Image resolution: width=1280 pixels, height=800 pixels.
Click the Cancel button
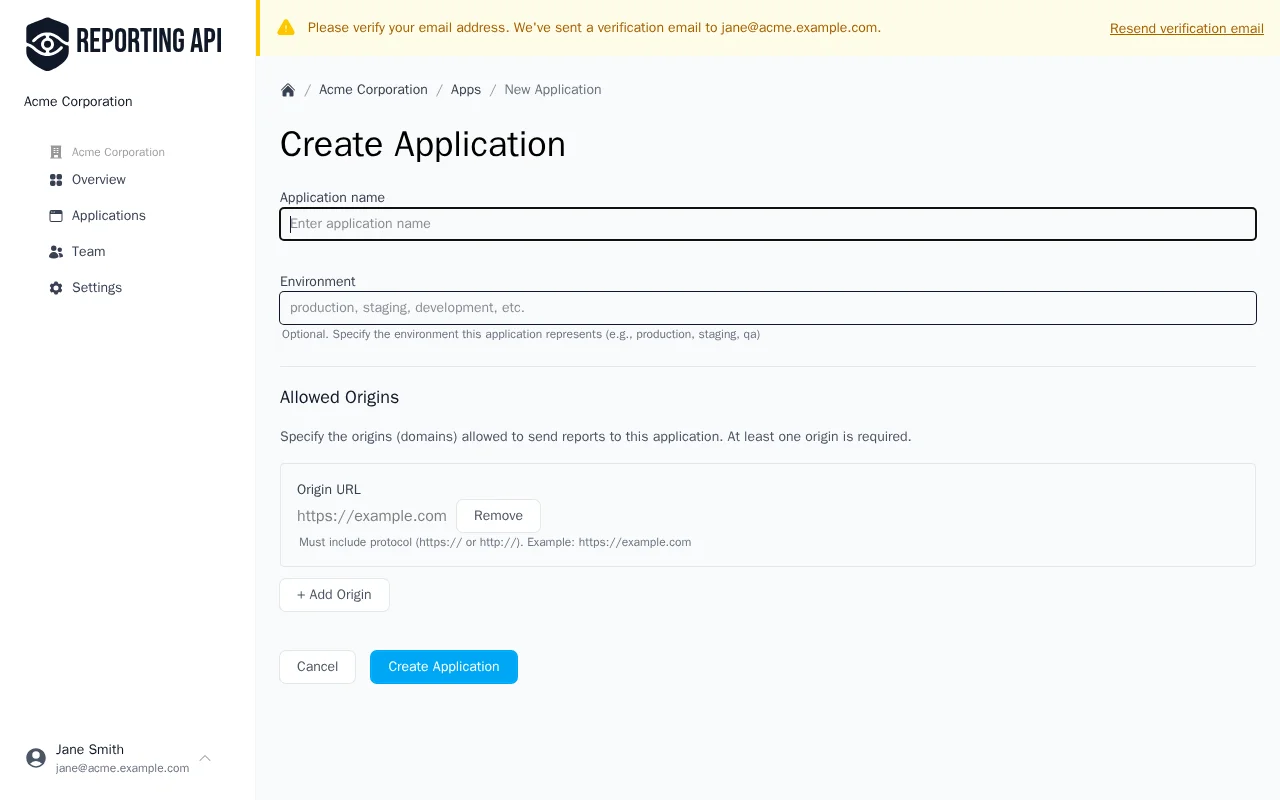[x=317, y=667]
